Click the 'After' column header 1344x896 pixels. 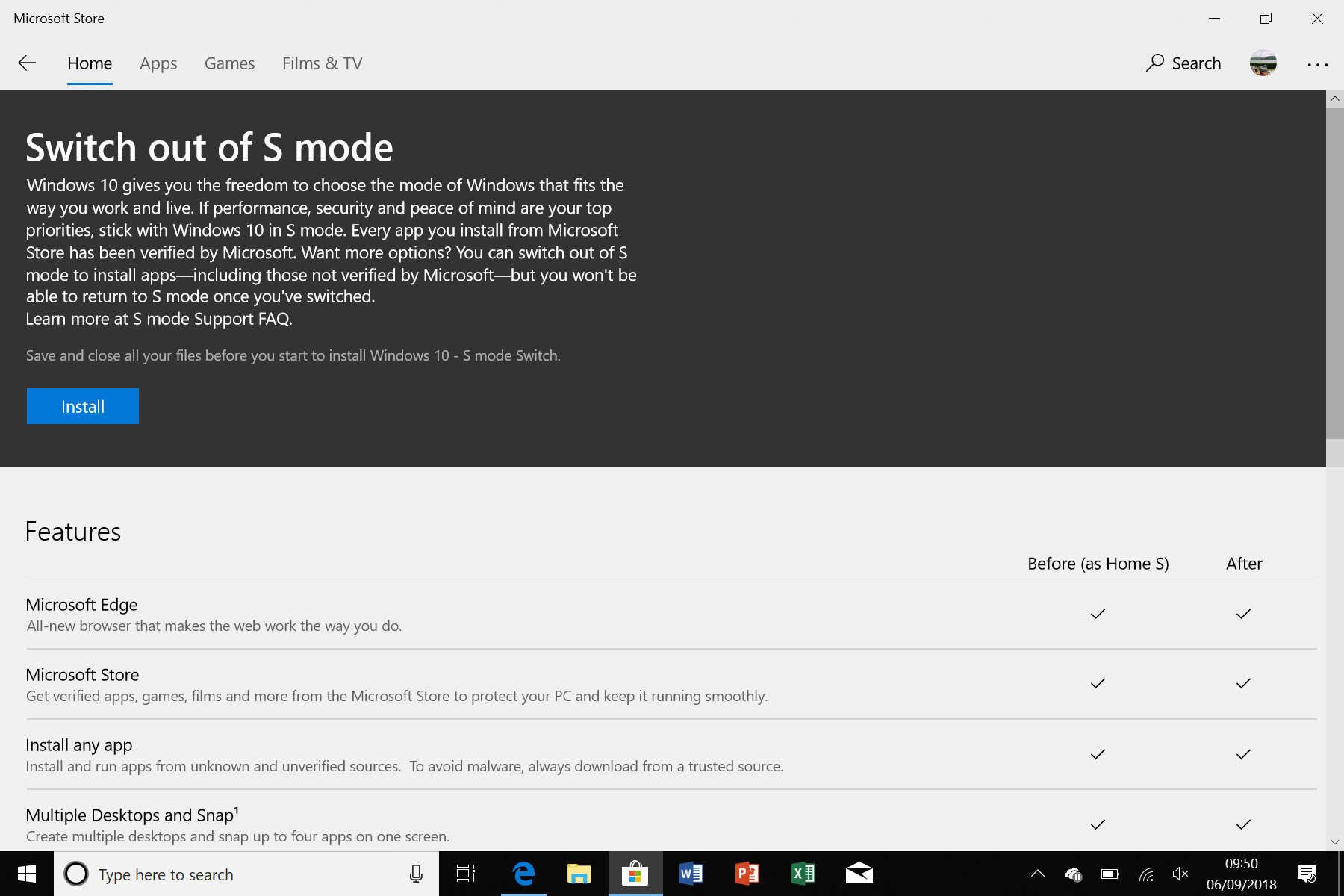pyautogui.click(x=1244, y=564)
